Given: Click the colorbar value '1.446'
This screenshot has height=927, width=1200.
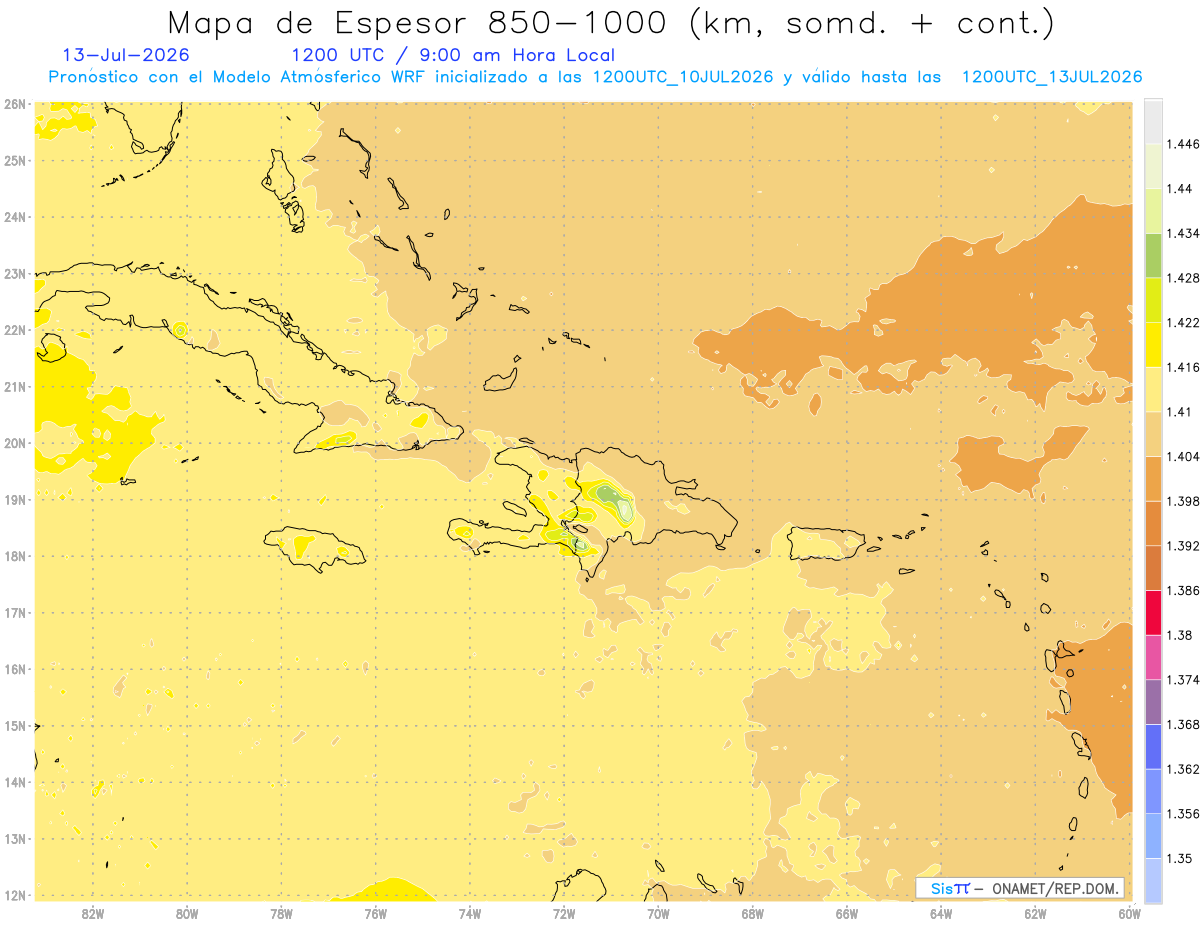Looking at the screenshot, I should point(1183,144).
